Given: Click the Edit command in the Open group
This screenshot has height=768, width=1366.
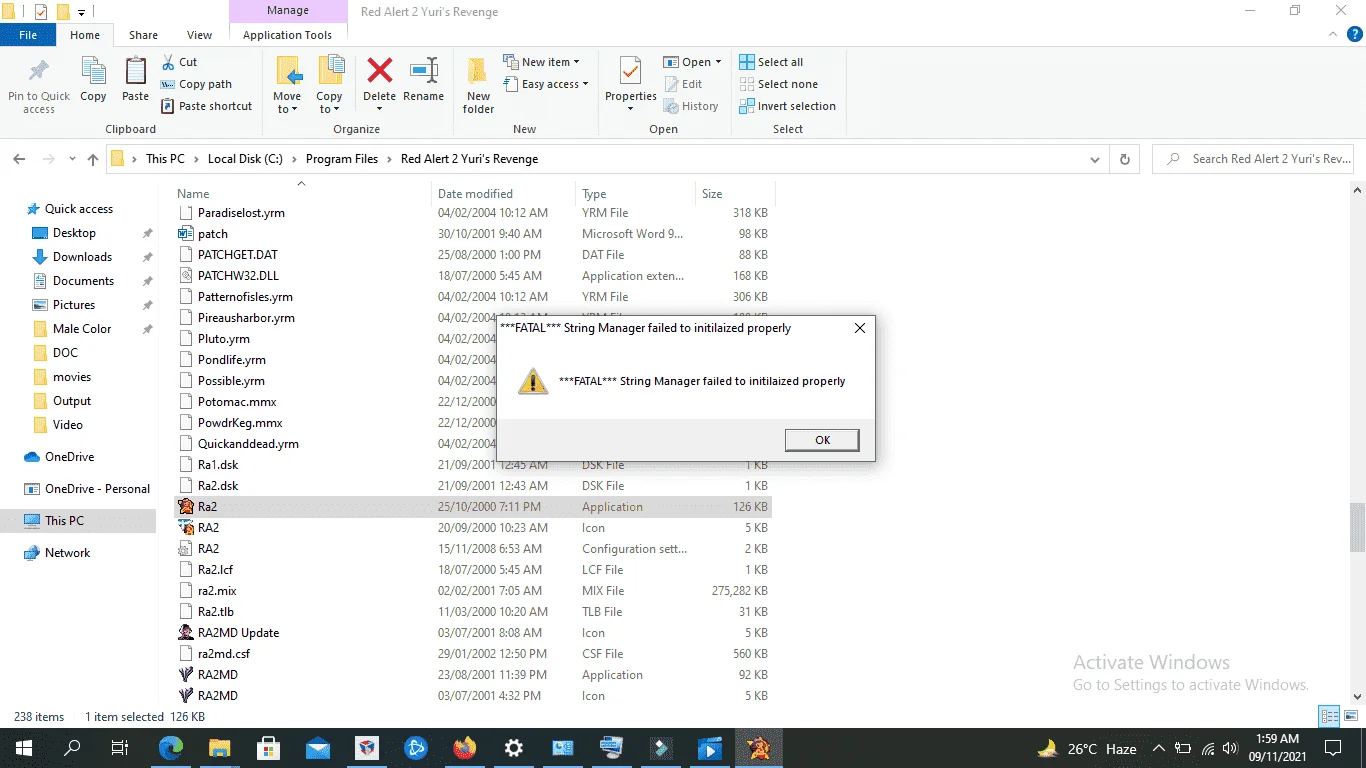Looking at the screenshot, I should (683, 84).
